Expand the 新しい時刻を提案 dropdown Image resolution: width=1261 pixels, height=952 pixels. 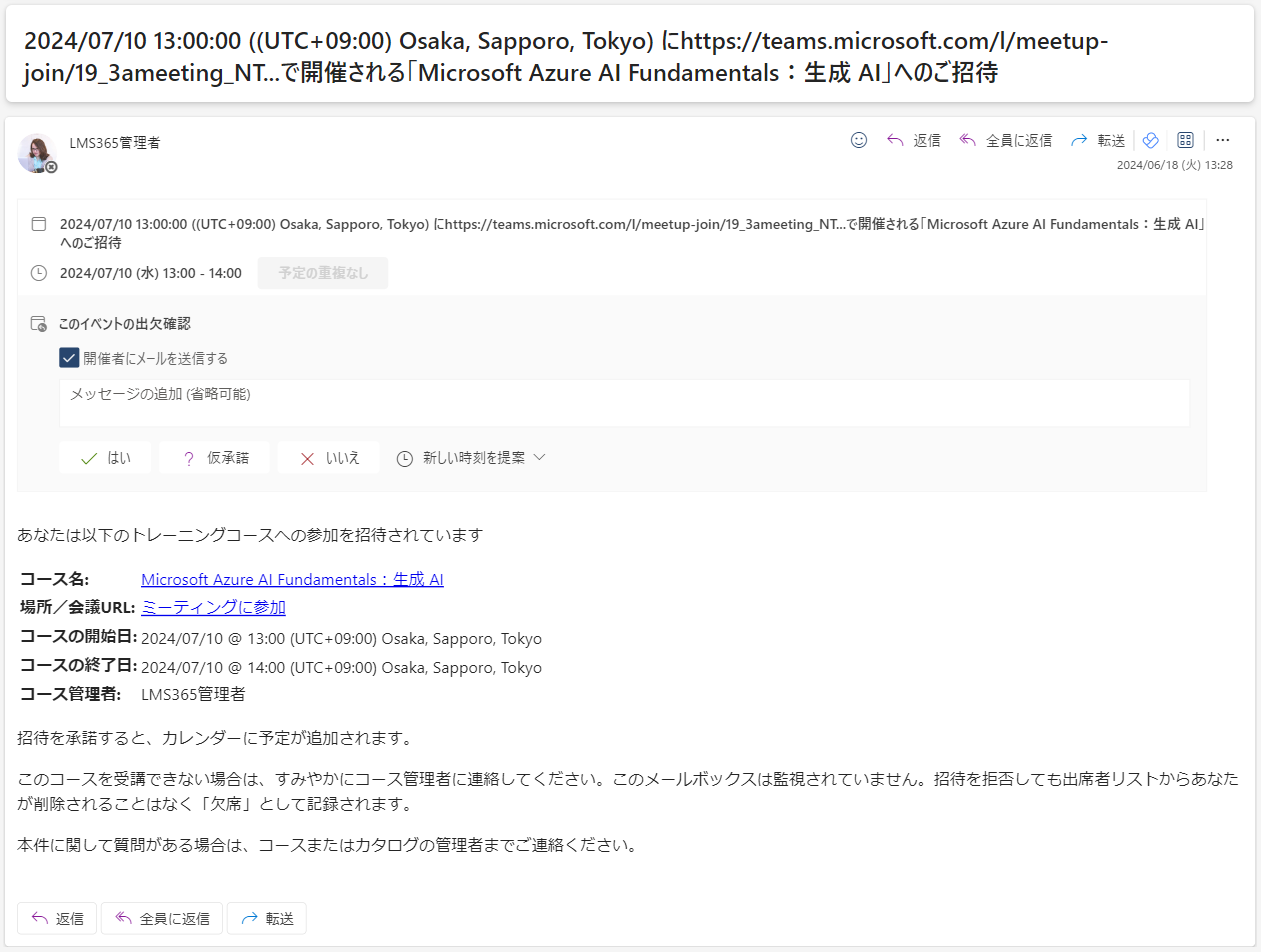click(x=472, y=458)
